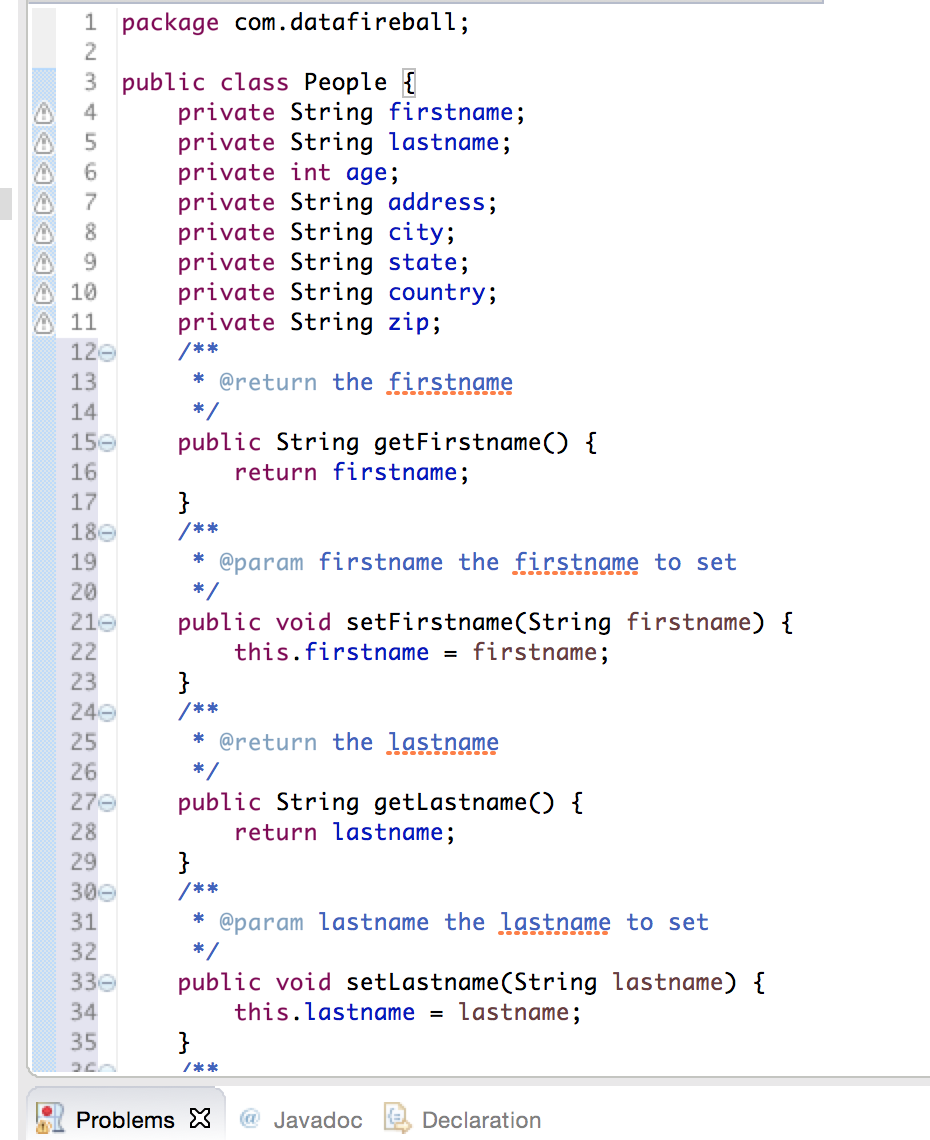Collapse getLastname method at line 27
The width and height of the screenshot is (930, 1140).
pos(107,803)
